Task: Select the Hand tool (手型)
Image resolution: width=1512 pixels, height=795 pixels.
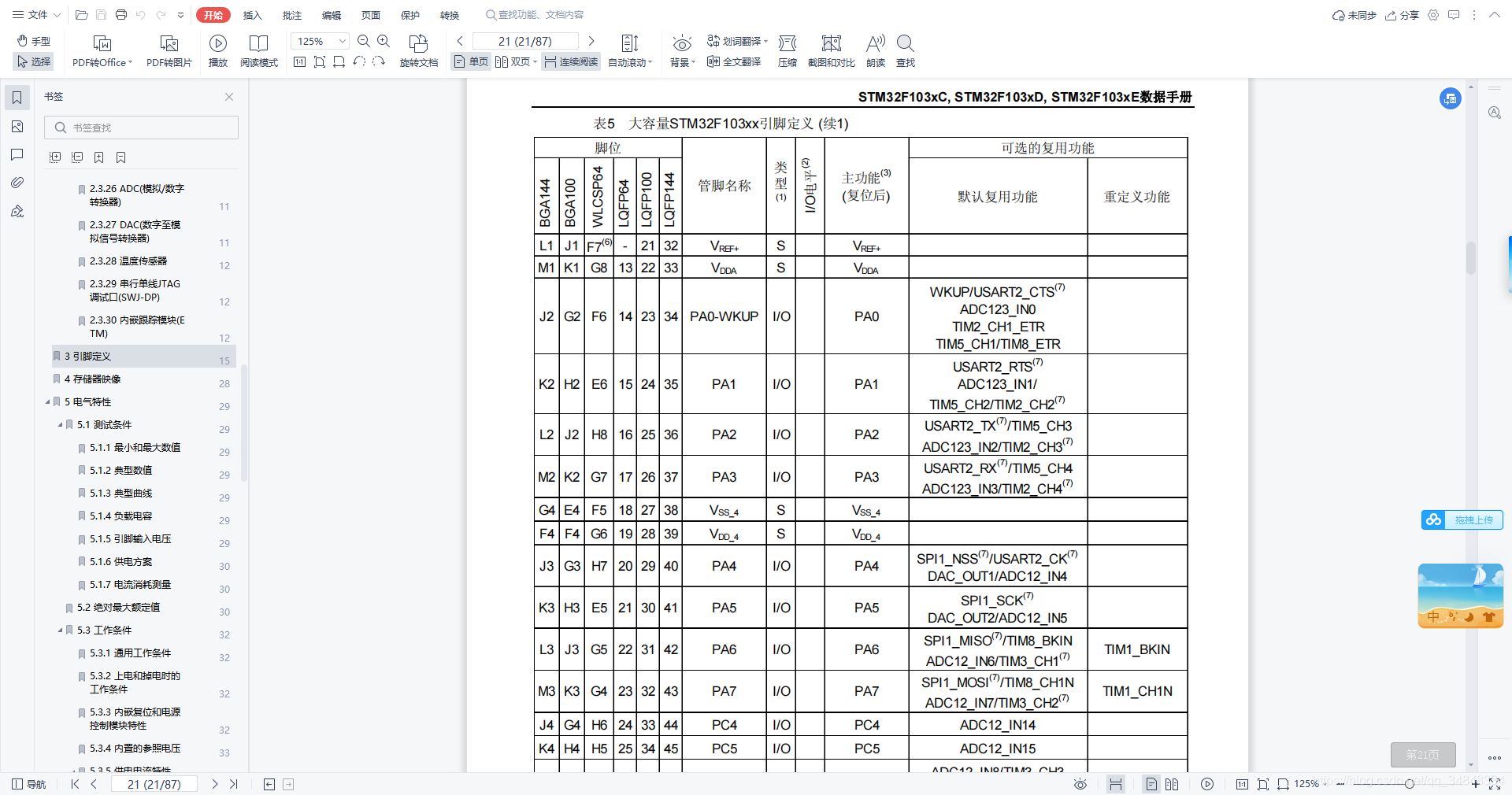Action: pyautogui.click(x=34, y=41)
